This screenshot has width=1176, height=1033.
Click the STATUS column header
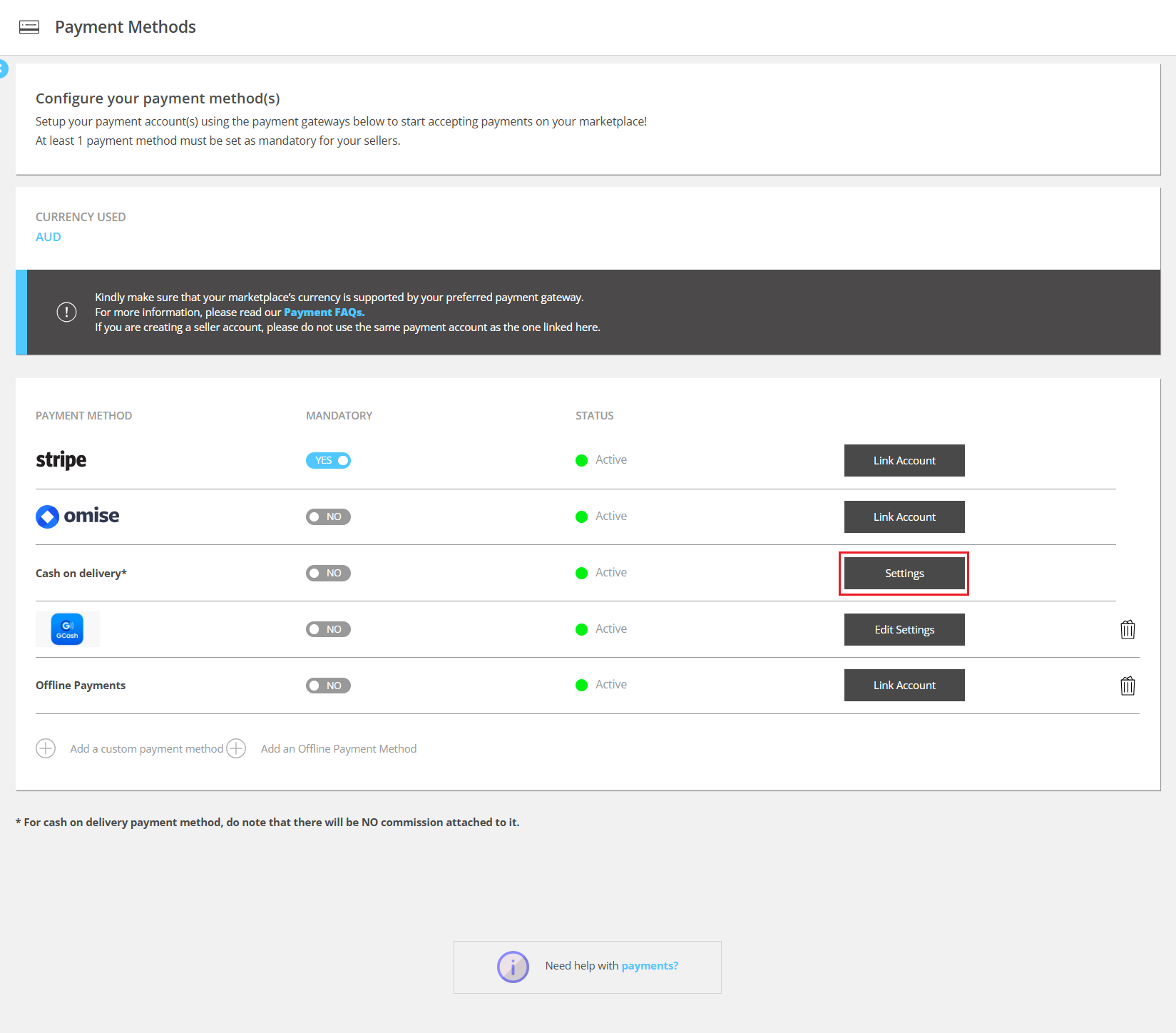click(x=595, y=416)
